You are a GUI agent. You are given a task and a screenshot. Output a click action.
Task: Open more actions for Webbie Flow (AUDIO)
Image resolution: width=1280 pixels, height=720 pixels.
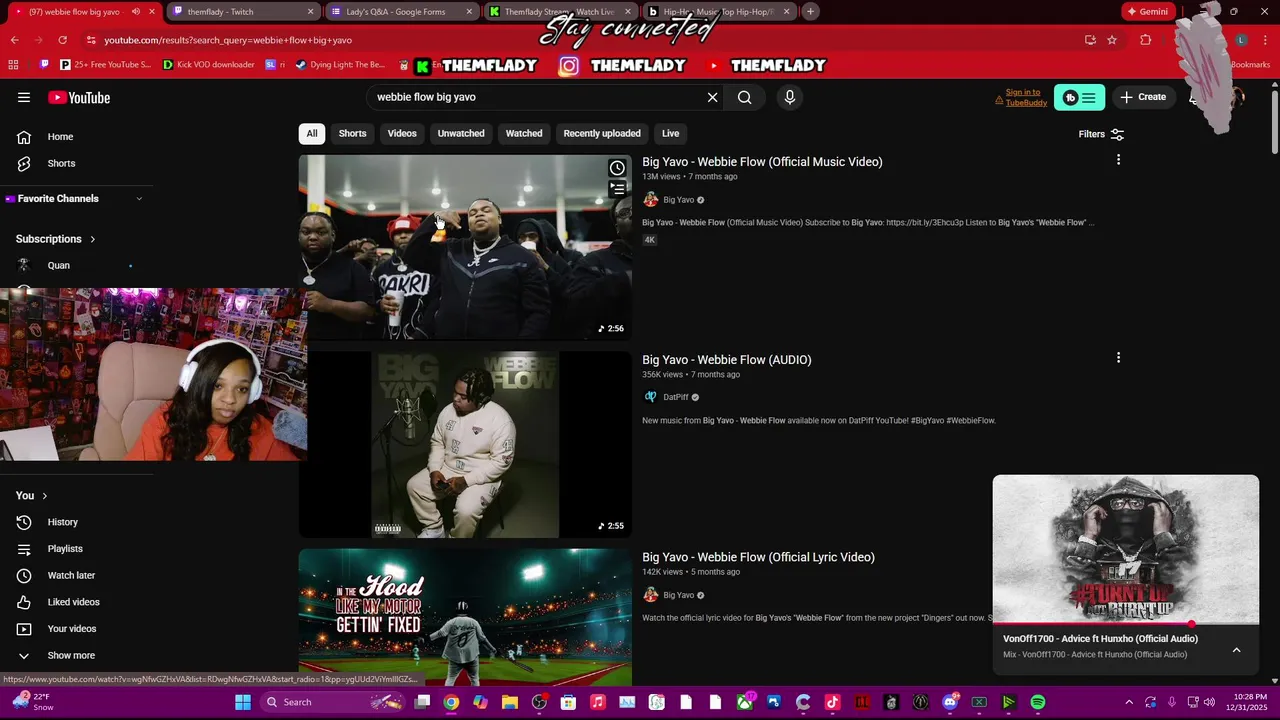click(1118, 358)
